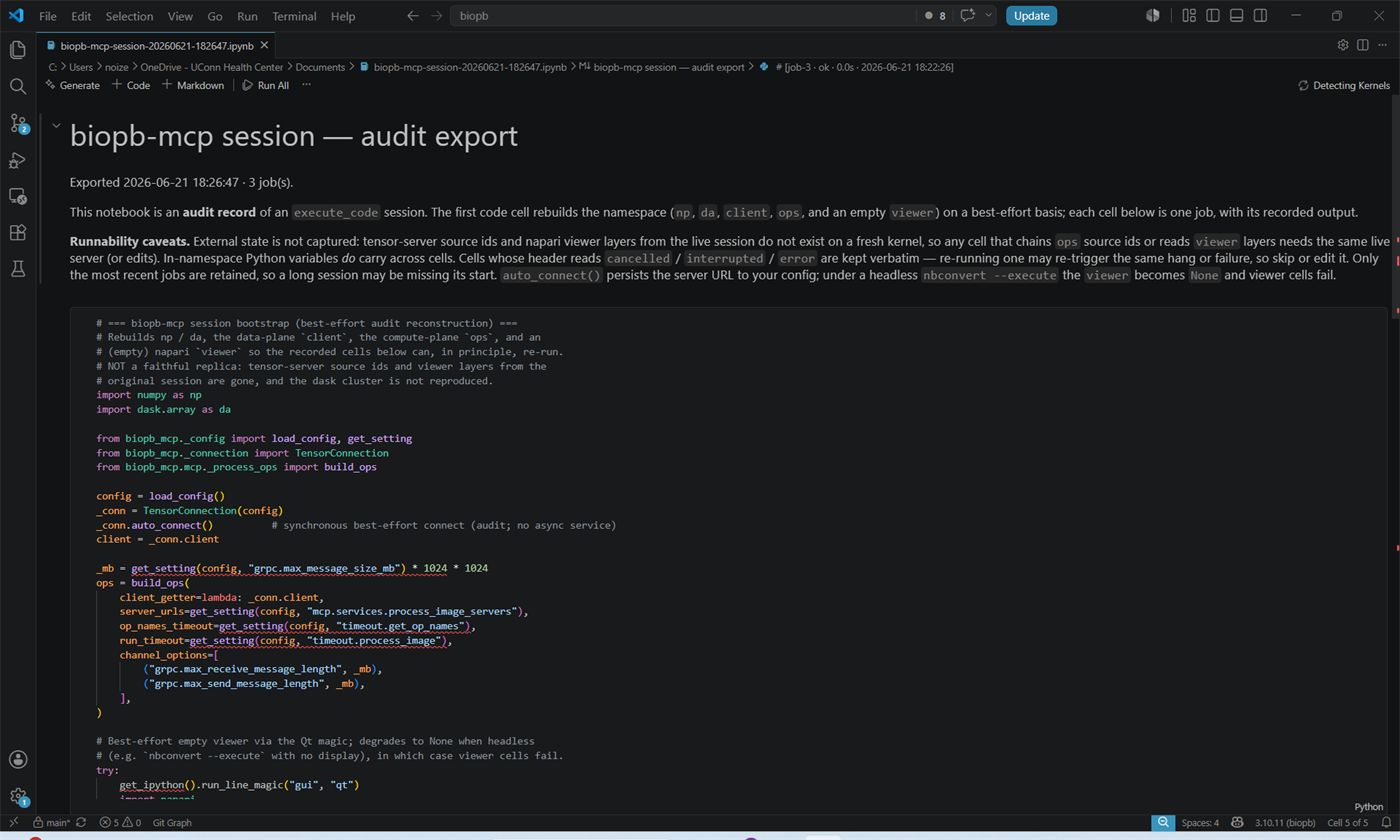This screenshot has width=1400, height=840.
Task: Click the Split Editor icon
Action: (x=1362, y=45)
